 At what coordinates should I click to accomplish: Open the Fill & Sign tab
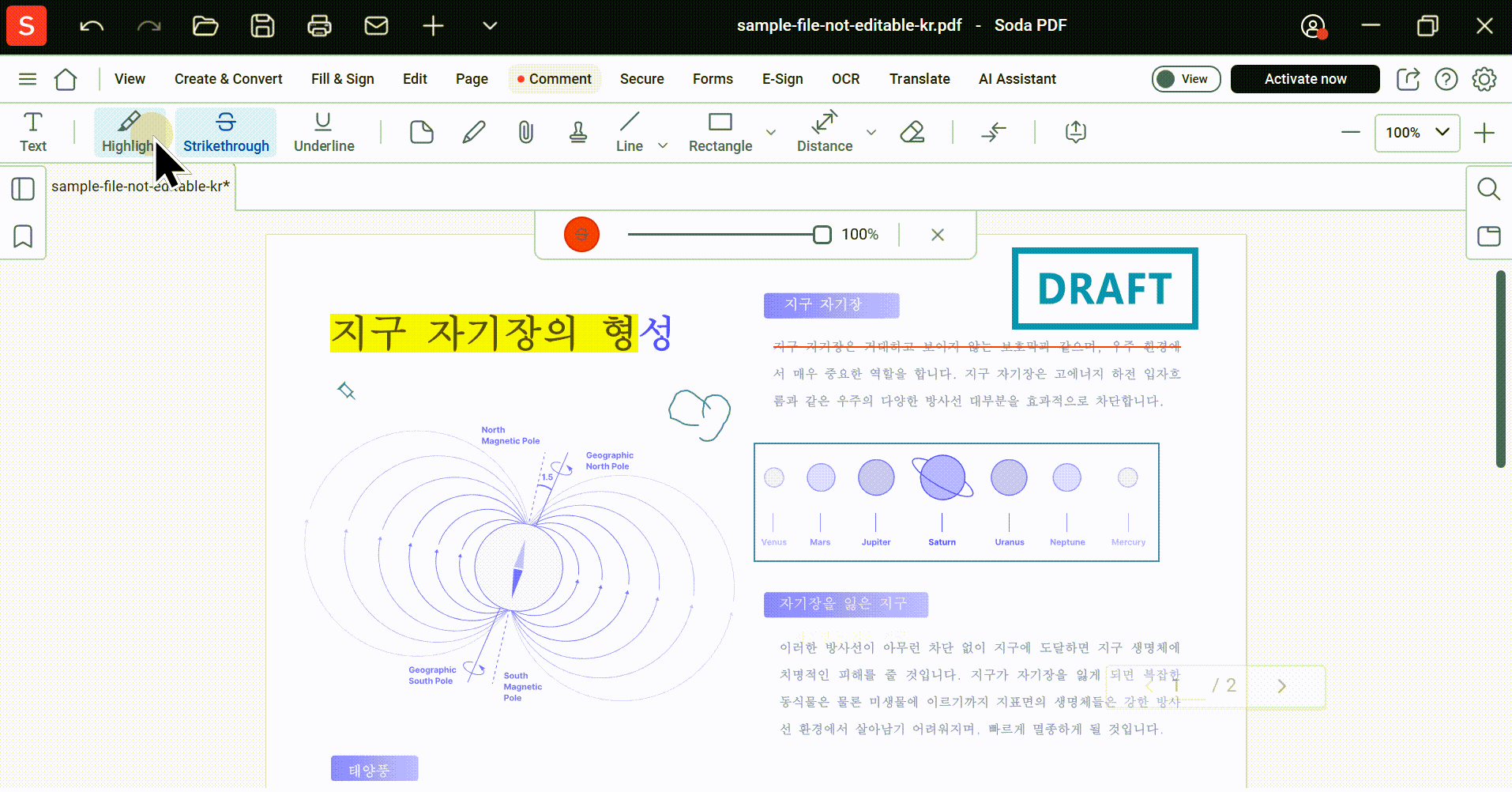tap(343, 79)
